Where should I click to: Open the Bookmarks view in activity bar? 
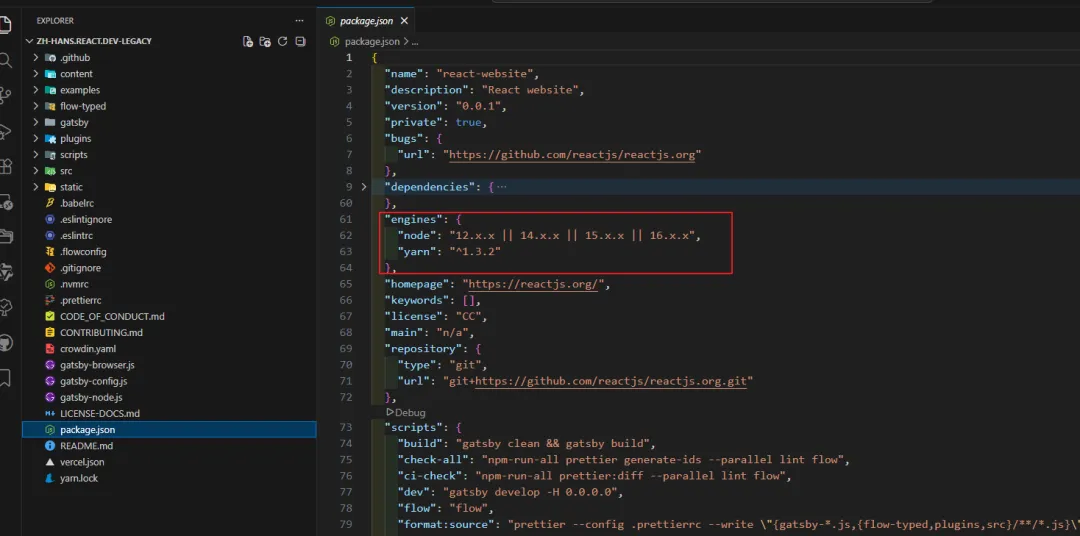4,378
